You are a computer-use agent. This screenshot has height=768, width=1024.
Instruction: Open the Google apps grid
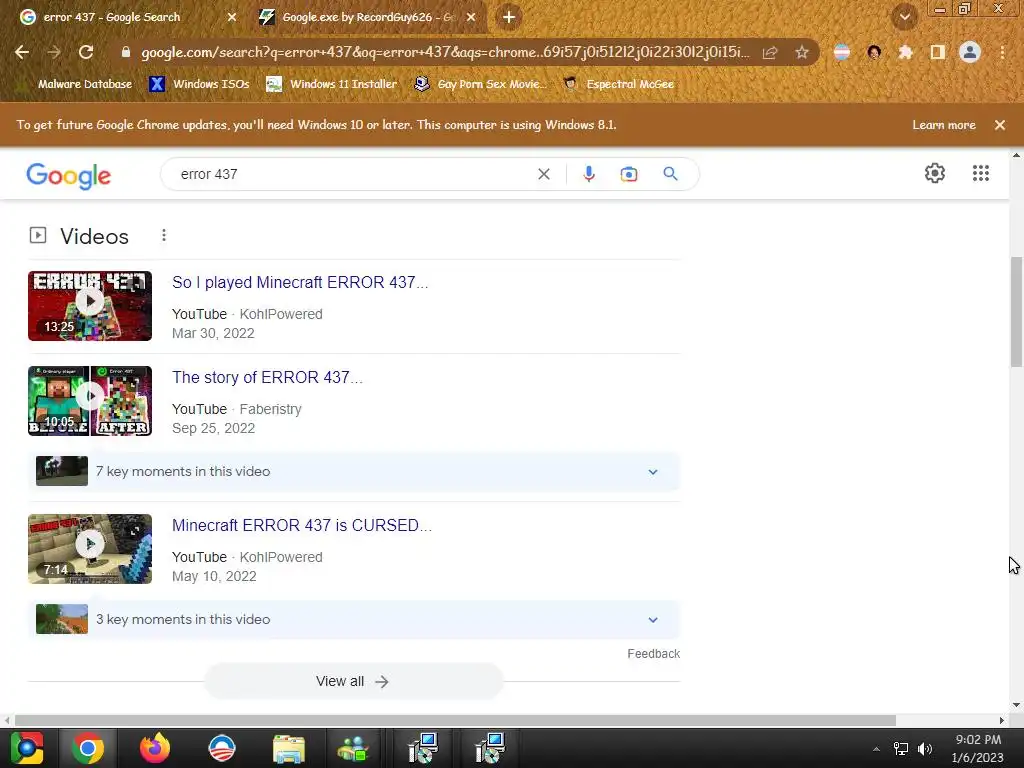981,173
